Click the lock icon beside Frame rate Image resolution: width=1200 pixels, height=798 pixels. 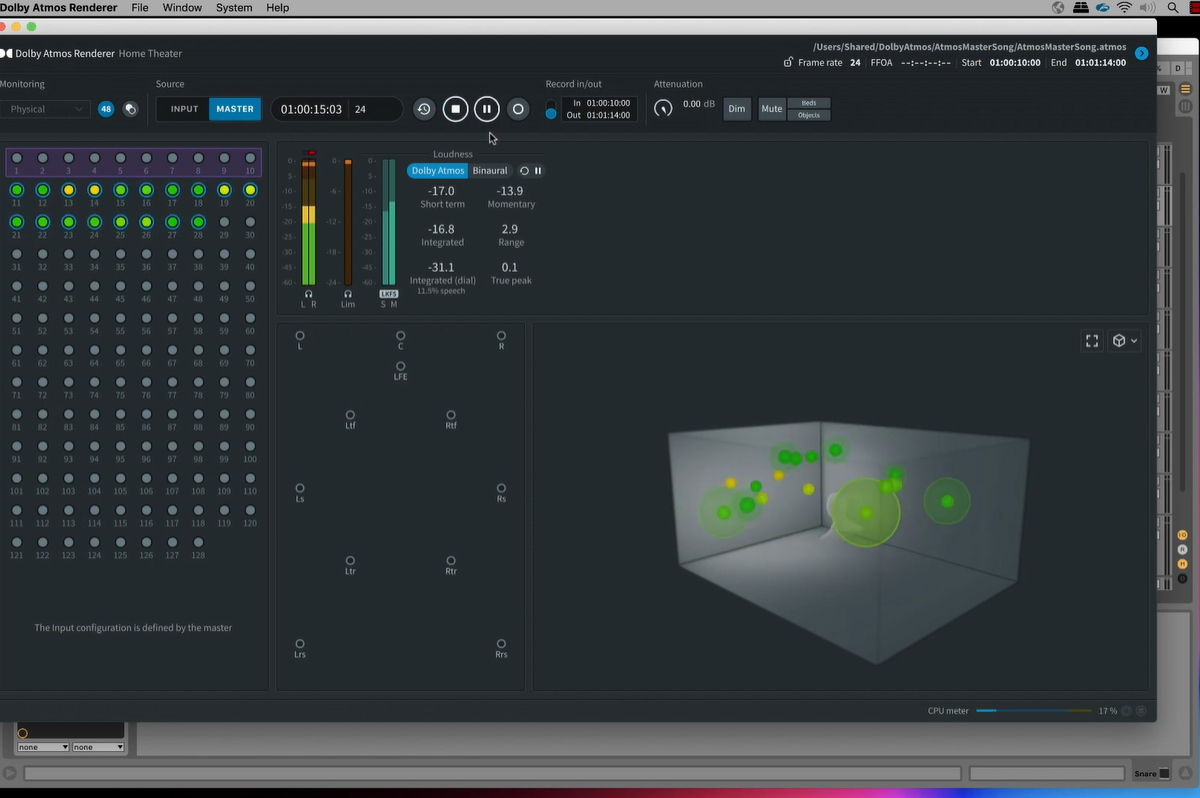coord(788,63)
